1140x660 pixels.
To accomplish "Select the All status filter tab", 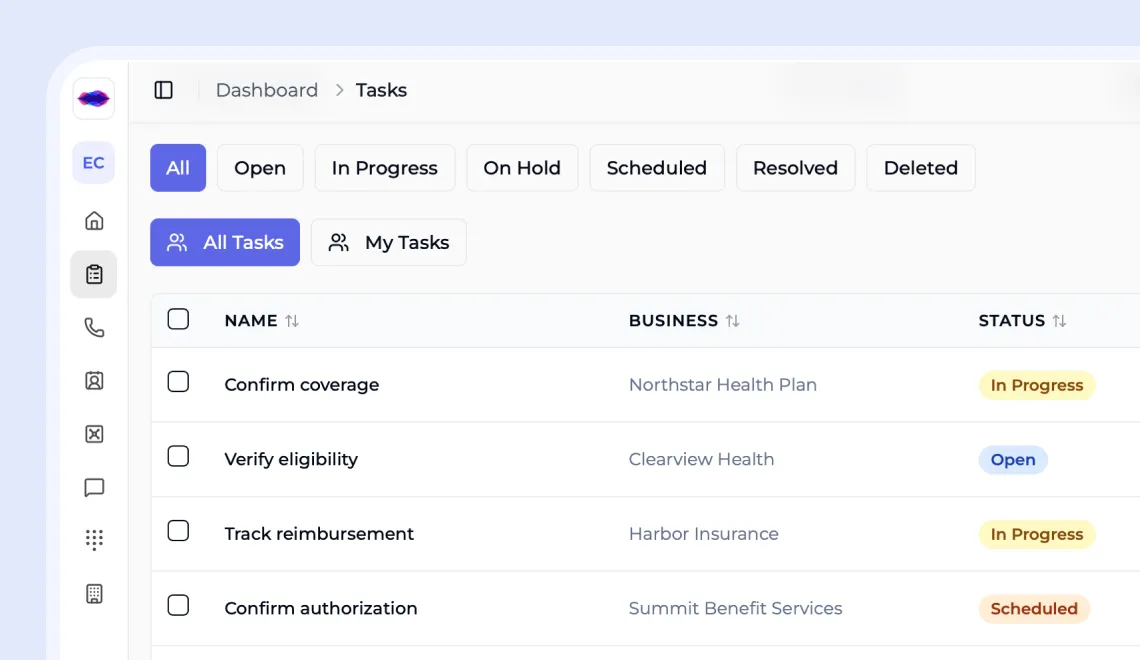I will point(178,168).
